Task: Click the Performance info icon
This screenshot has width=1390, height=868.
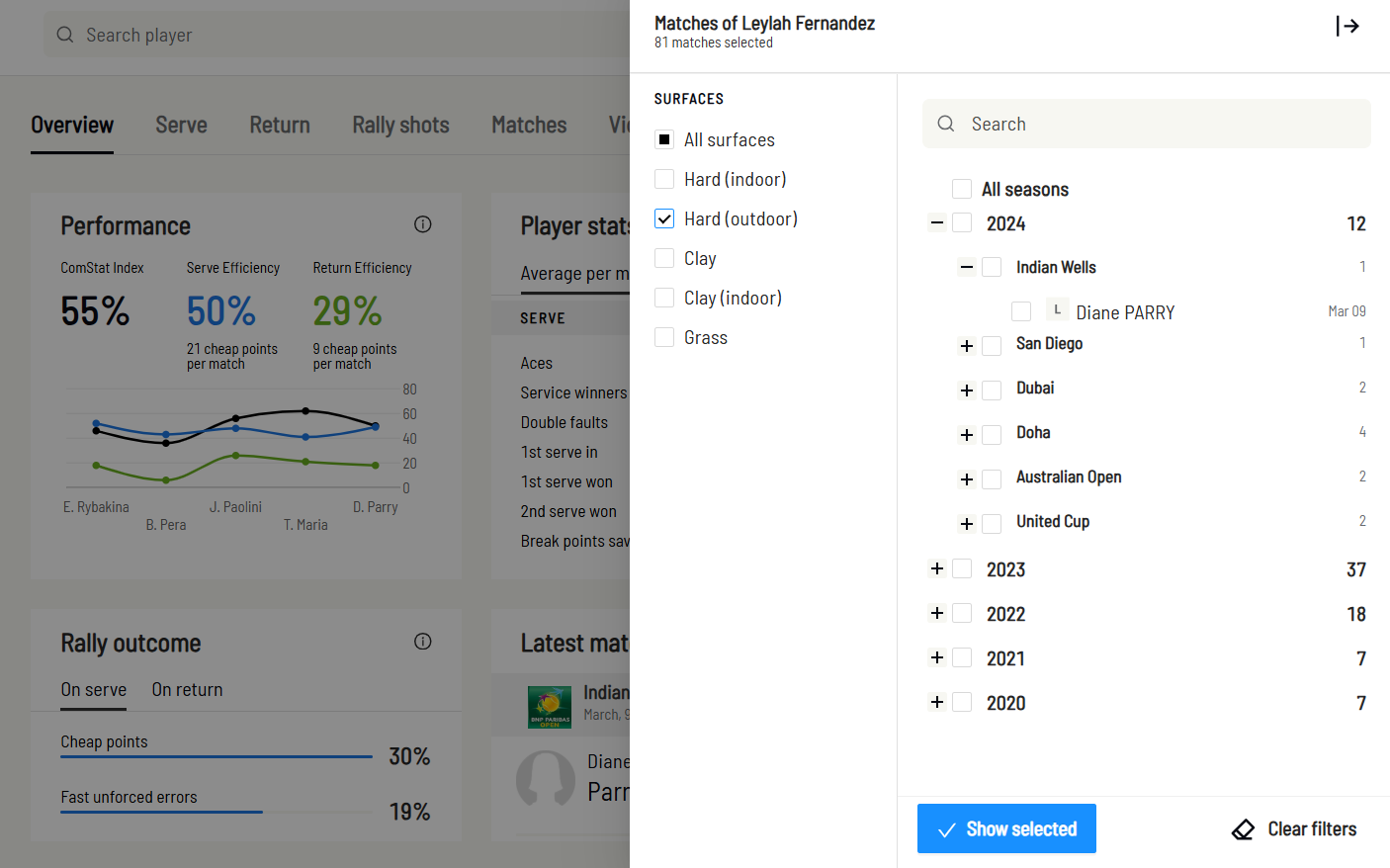Action: tap(422, 224)
